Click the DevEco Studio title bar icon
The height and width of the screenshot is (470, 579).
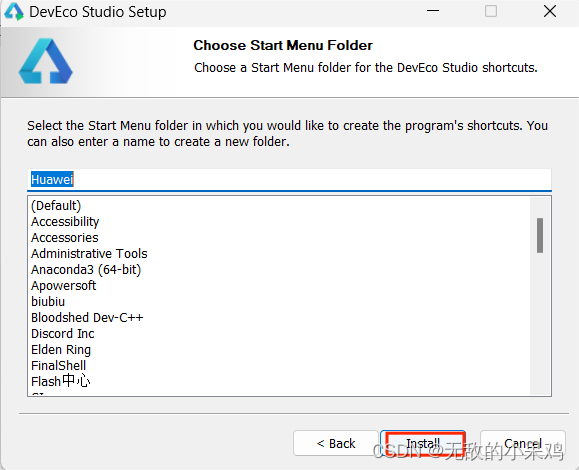[14, 11]
